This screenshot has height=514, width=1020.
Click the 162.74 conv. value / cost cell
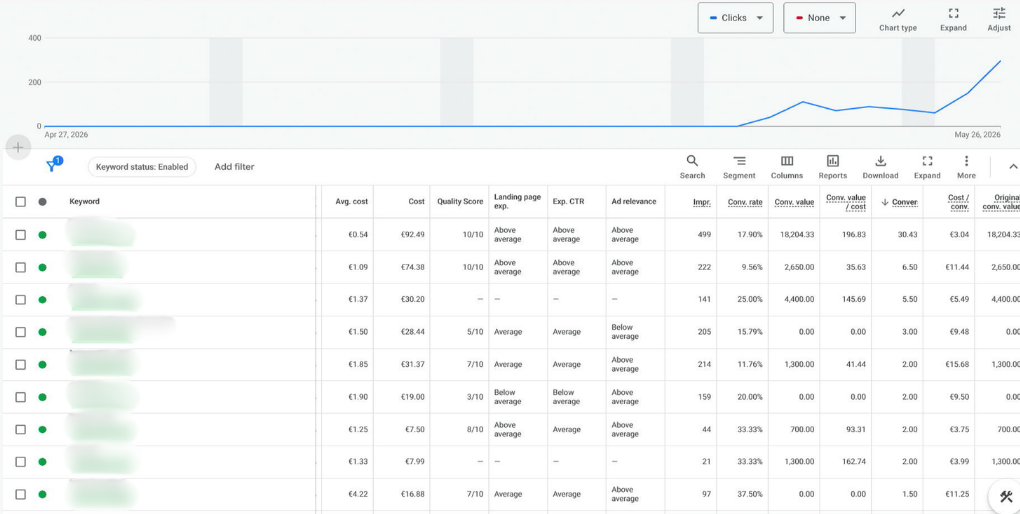(853, 462)
